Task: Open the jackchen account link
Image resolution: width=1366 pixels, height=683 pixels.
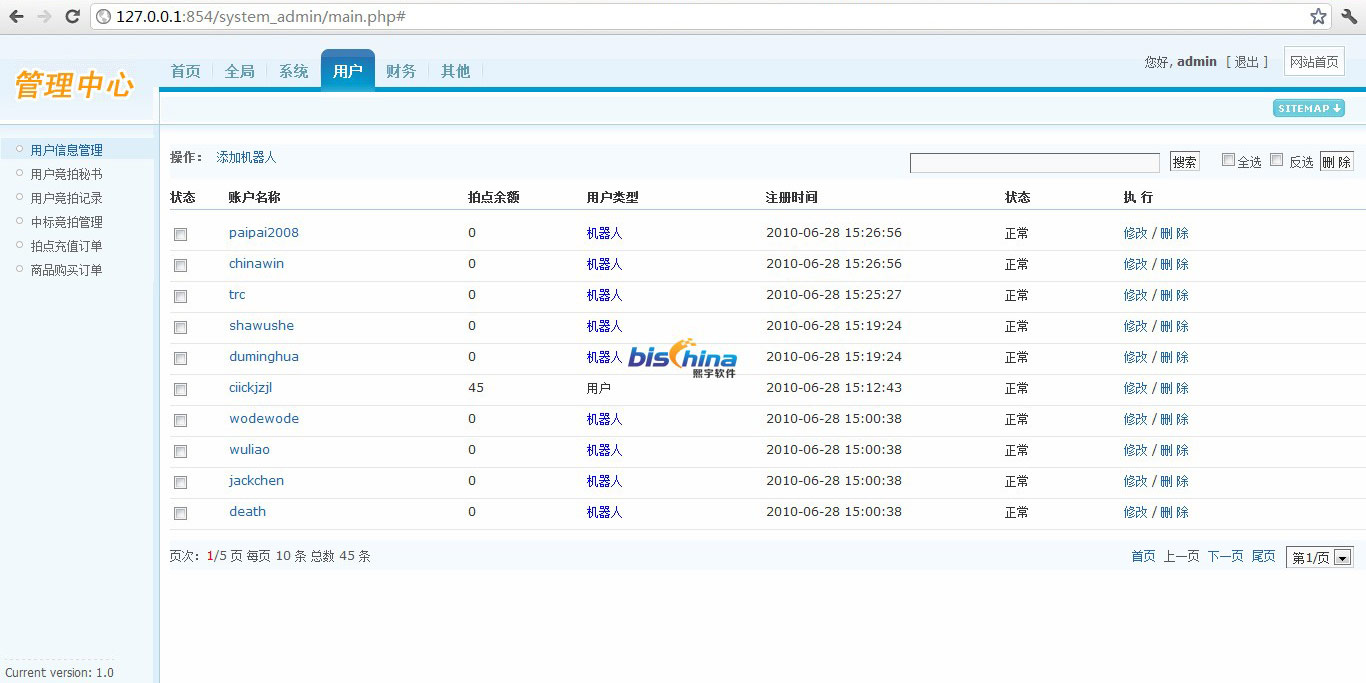Action: click(x=256, y=481)
